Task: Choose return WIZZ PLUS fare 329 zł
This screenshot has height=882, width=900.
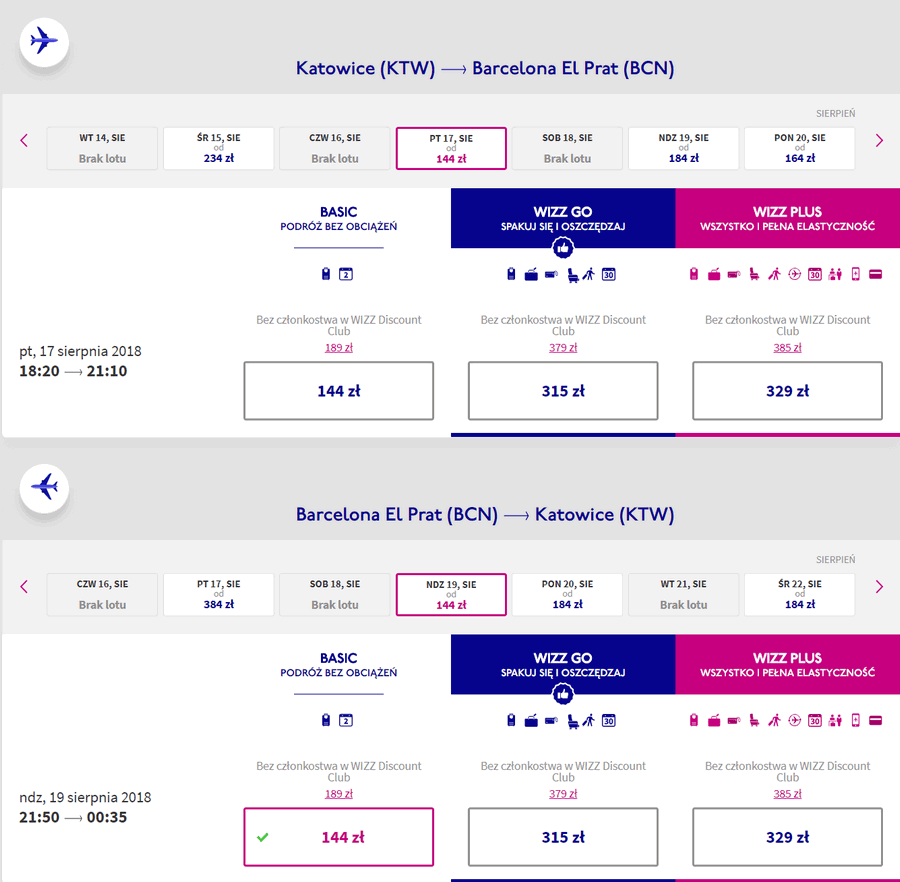Action: tap(788, 837)
